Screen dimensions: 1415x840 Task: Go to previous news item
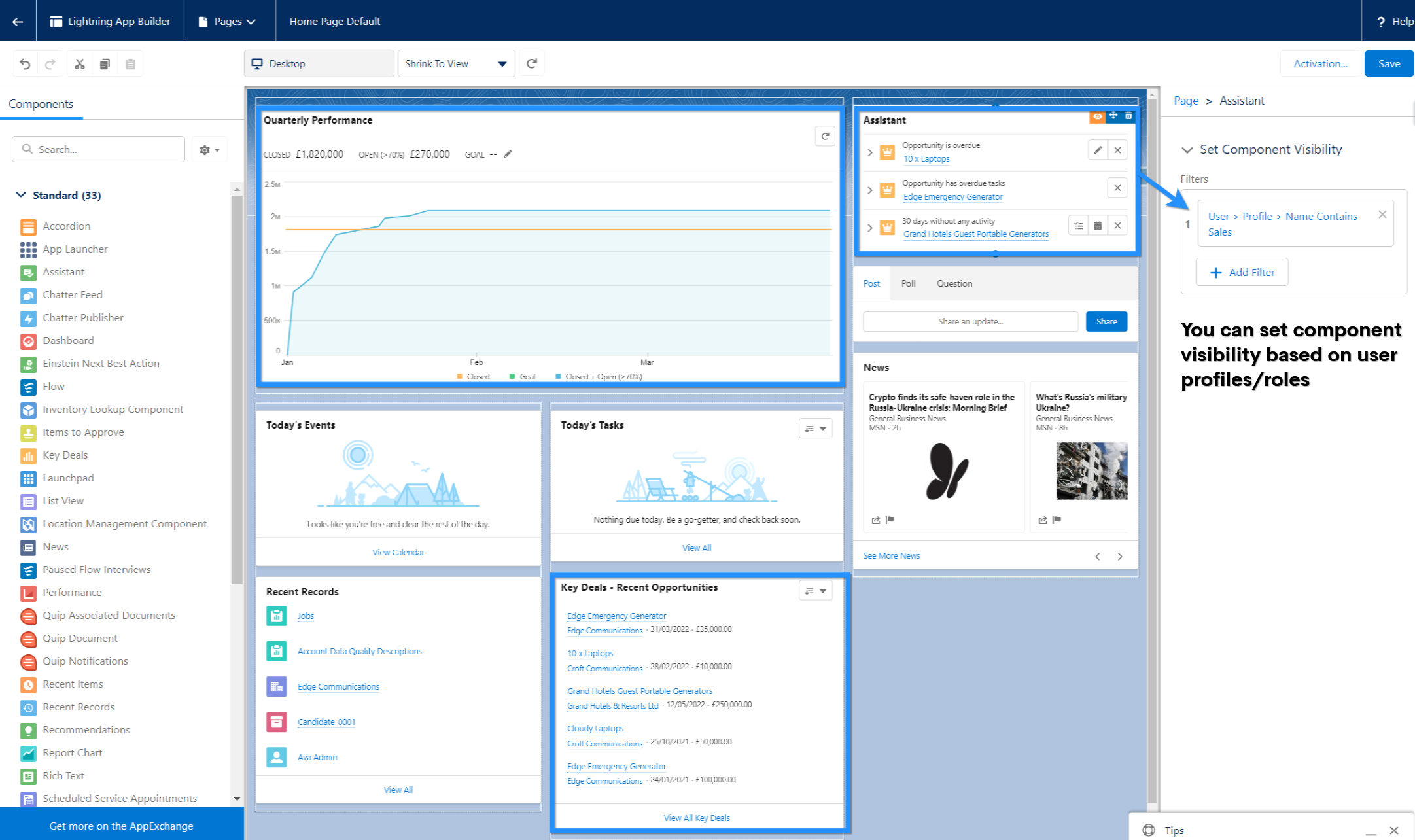point(1098,557)
